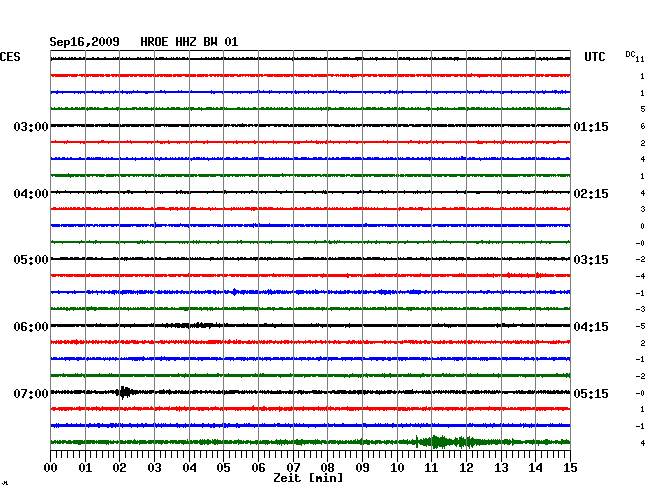The height and width of the screenshot is (494, 650).
Task: Click the 04 minute axis label
Action: [189, 468]
